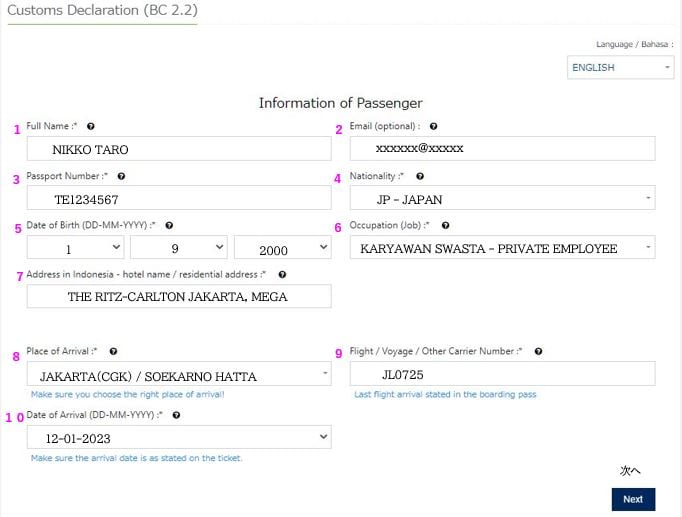Open the Language dropdown showing ENGLISH
This screenshot has width=682, height=517.
[620, 68]
